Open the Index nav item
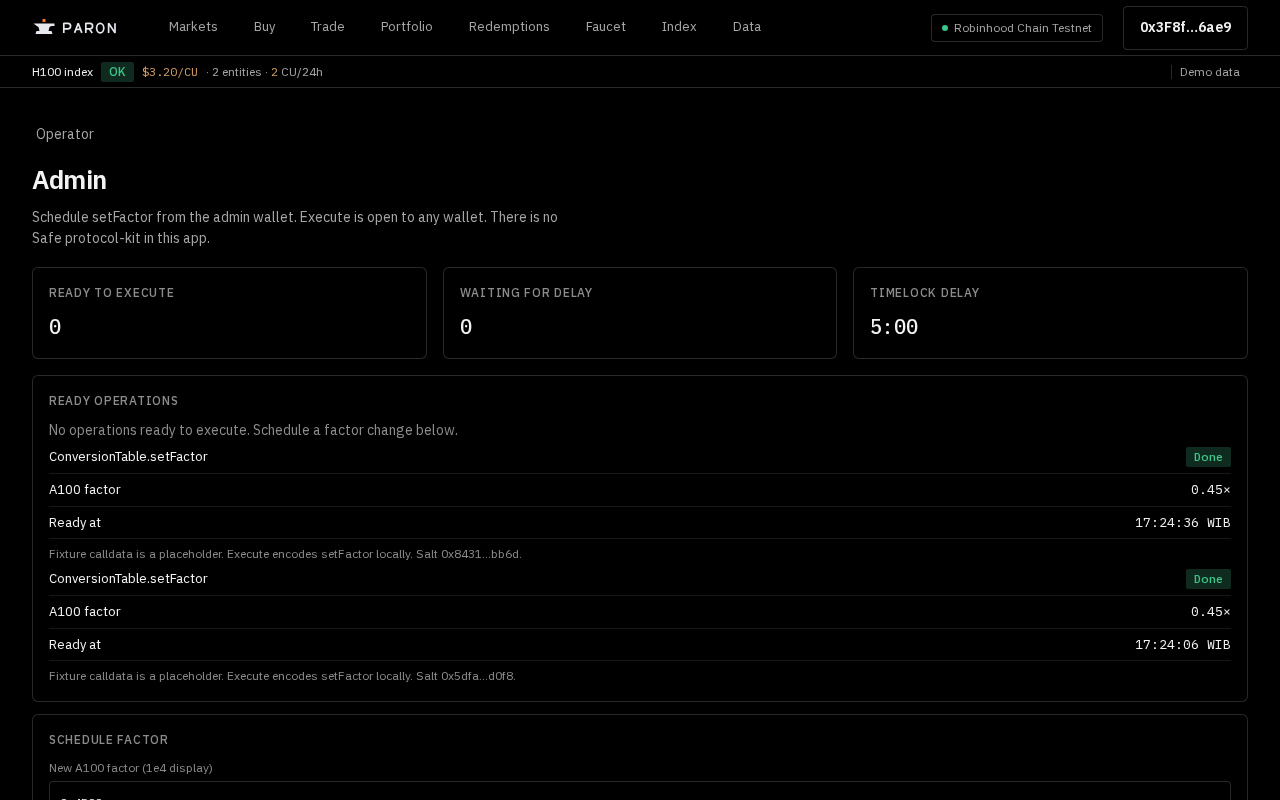1280x800 pixels. coord(679,27)
